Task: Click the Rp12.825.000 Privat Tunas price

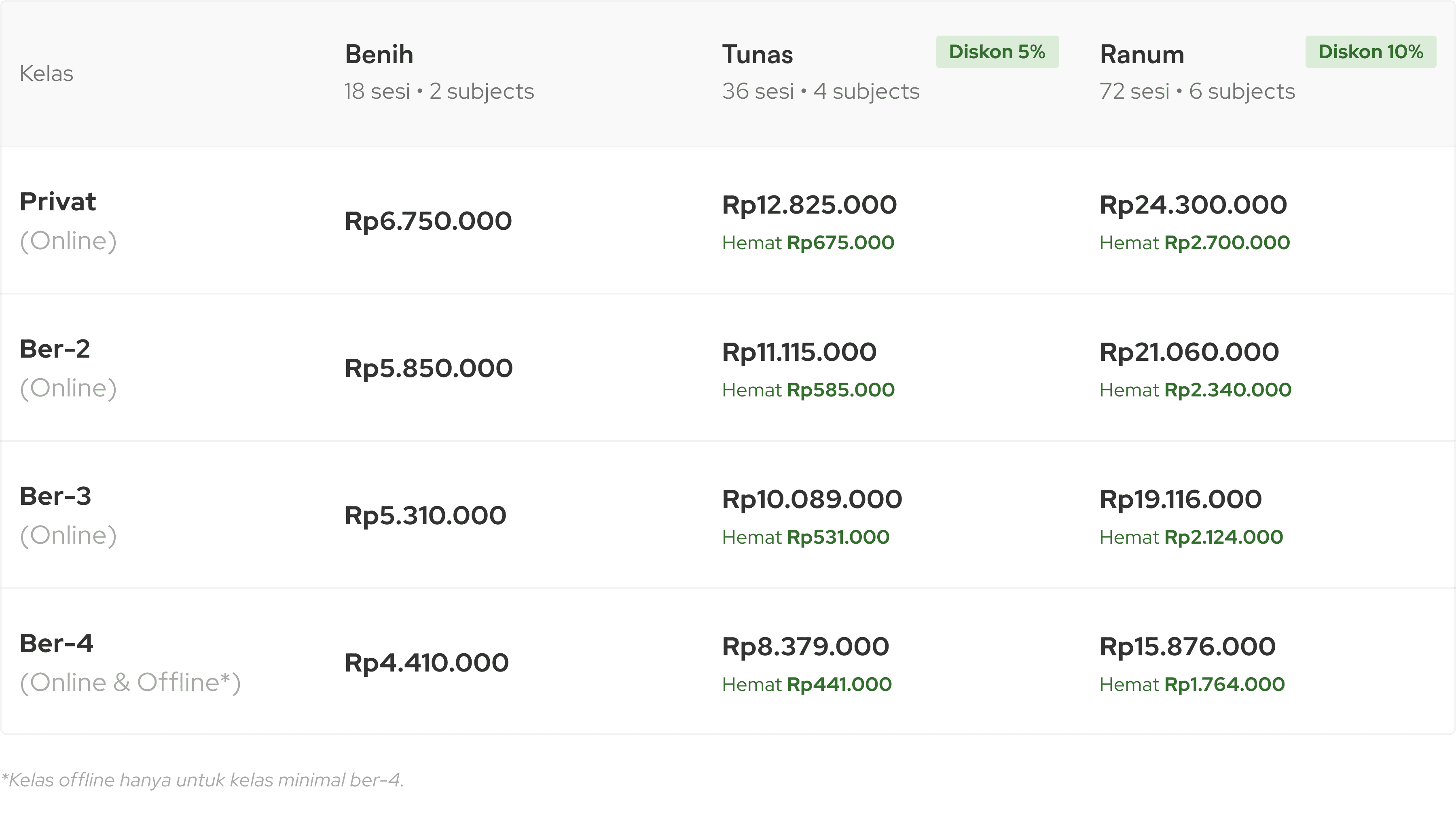Action: pyautogui.click(x=809, y=205)
